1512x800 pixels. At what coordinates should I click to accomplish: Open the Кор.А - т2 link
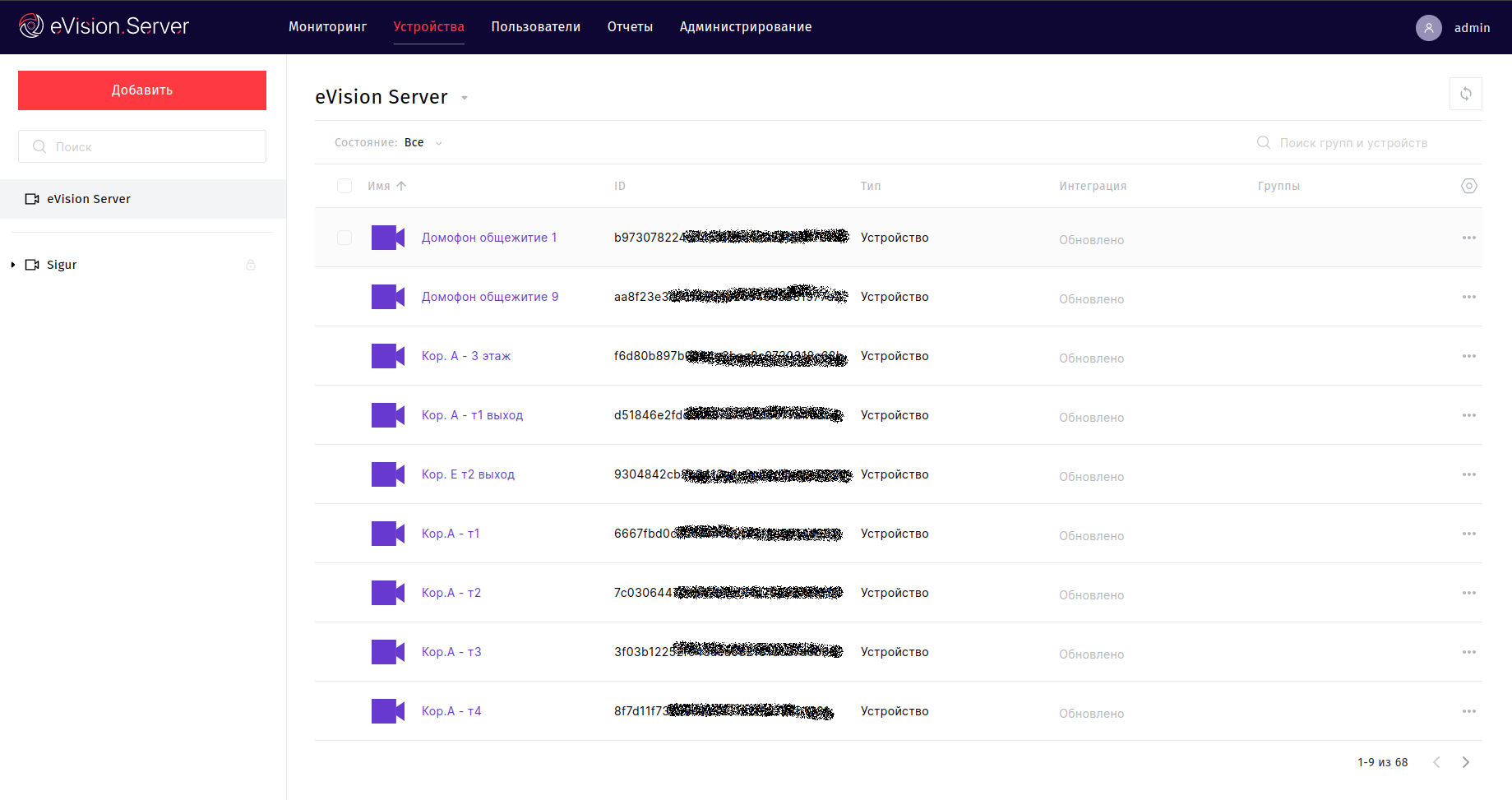pyautogui.click(x=451, y=593)
